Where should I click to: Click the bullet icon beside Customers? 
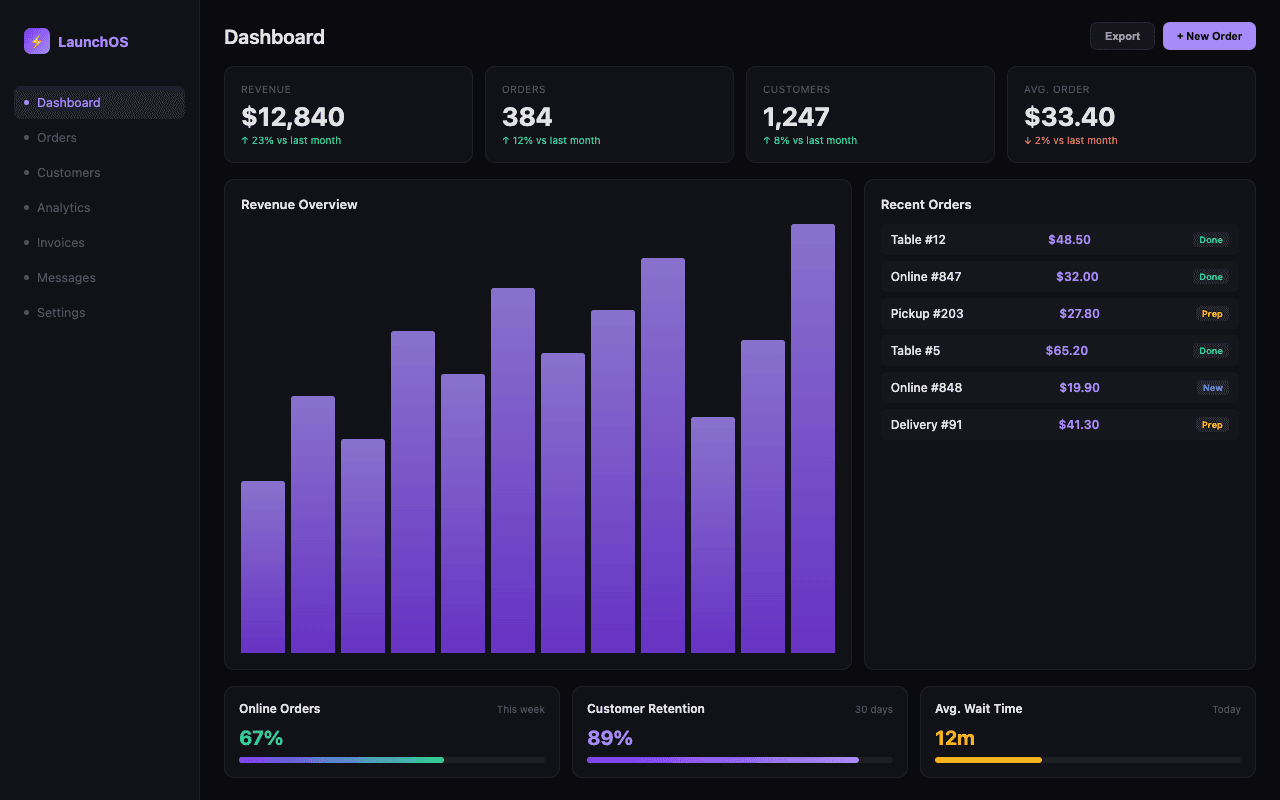click(x=24, y=172)
